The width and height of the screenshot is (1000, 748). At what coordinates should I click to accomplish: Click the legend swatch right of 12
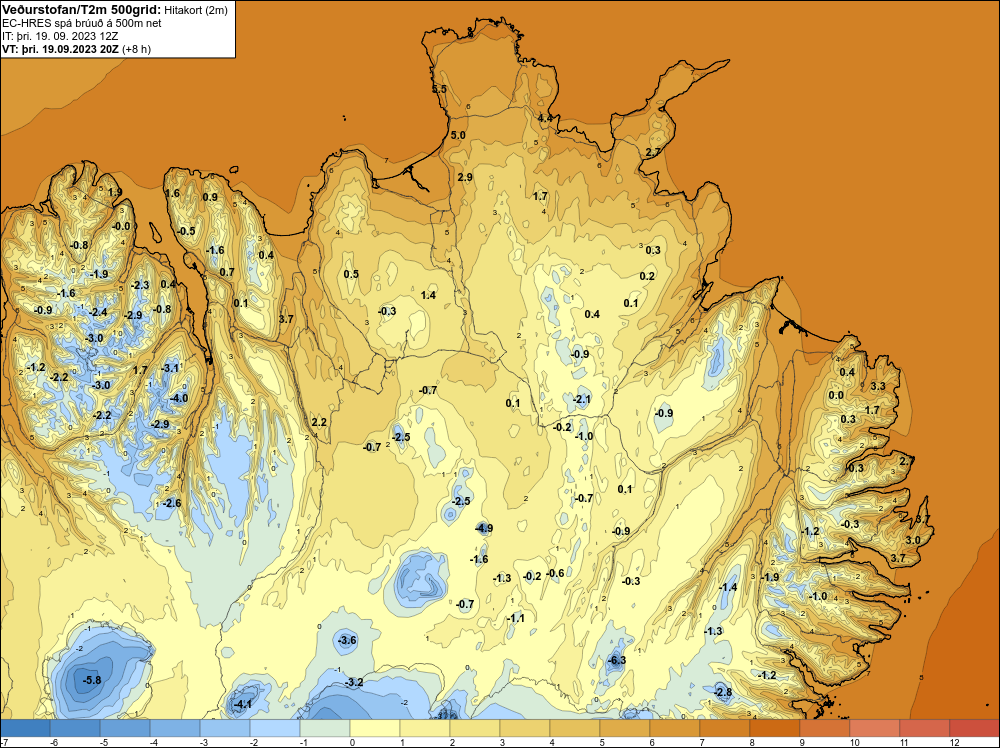pos(974,728)
